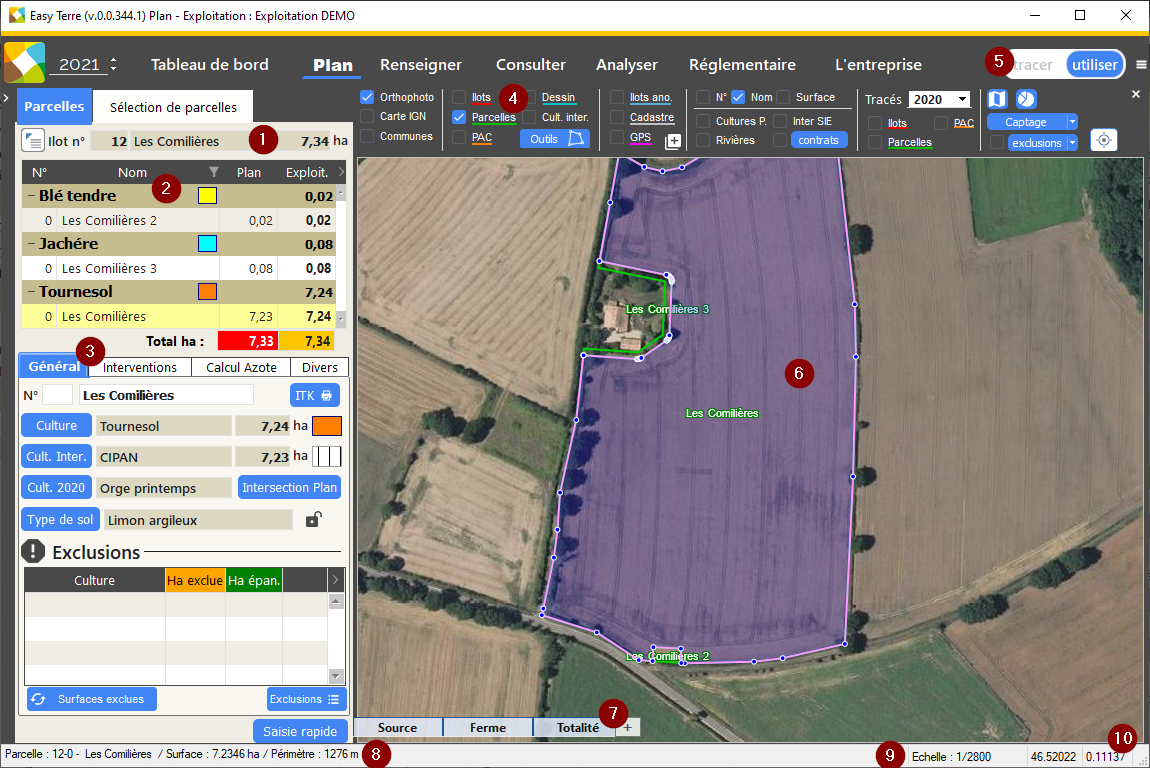Click the list icon next to Ilot n°

coord(32,141)
